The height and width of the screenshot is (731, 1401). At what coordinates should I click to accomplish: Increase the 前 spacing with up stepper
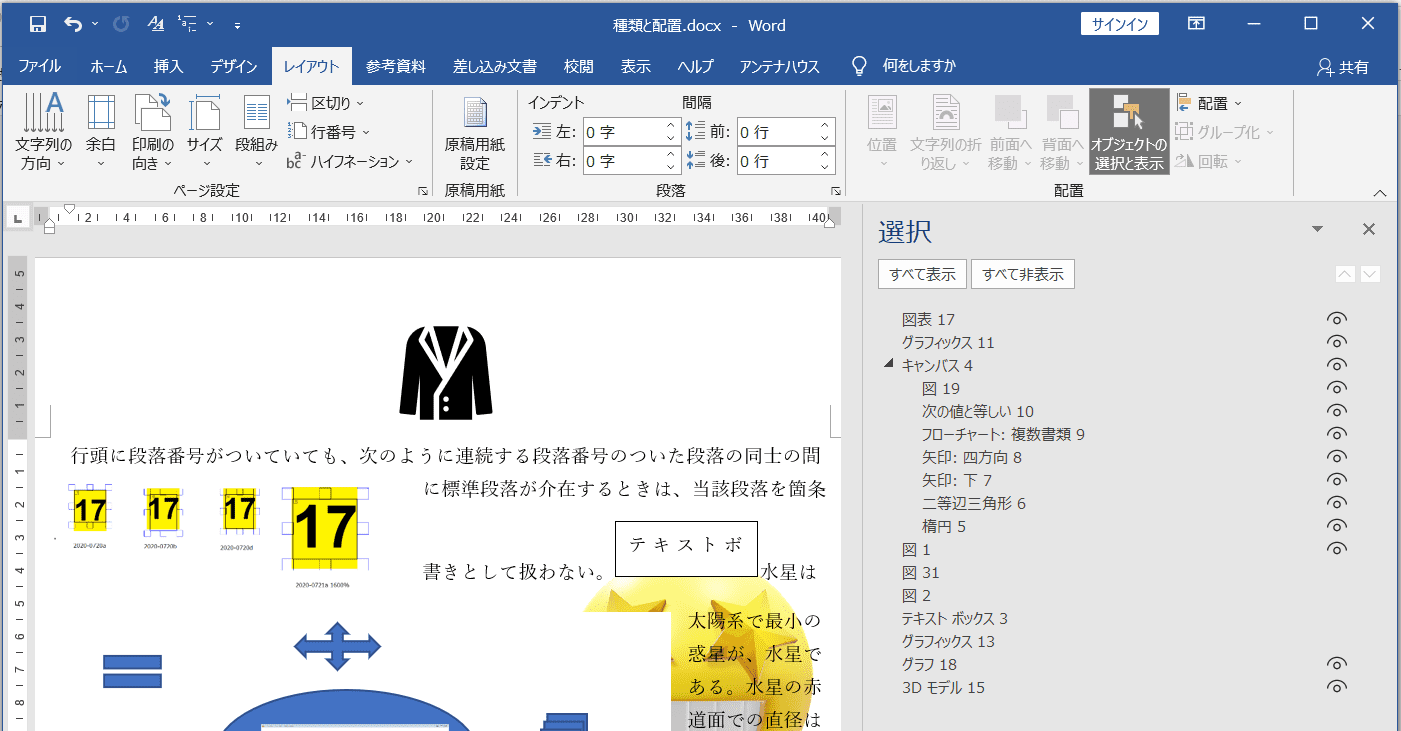tap(825, 126)
